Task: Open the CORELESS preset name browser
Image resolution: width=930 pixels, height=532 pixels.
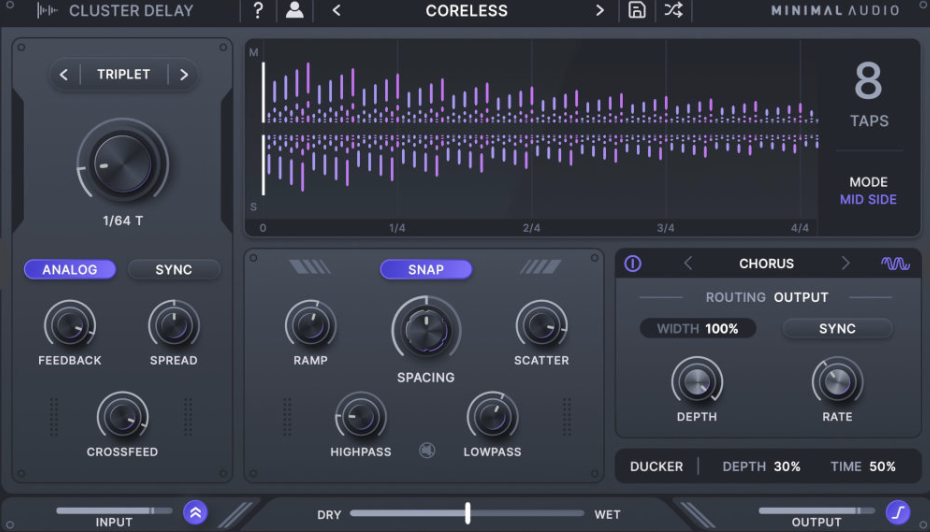Action: (467, 11)
